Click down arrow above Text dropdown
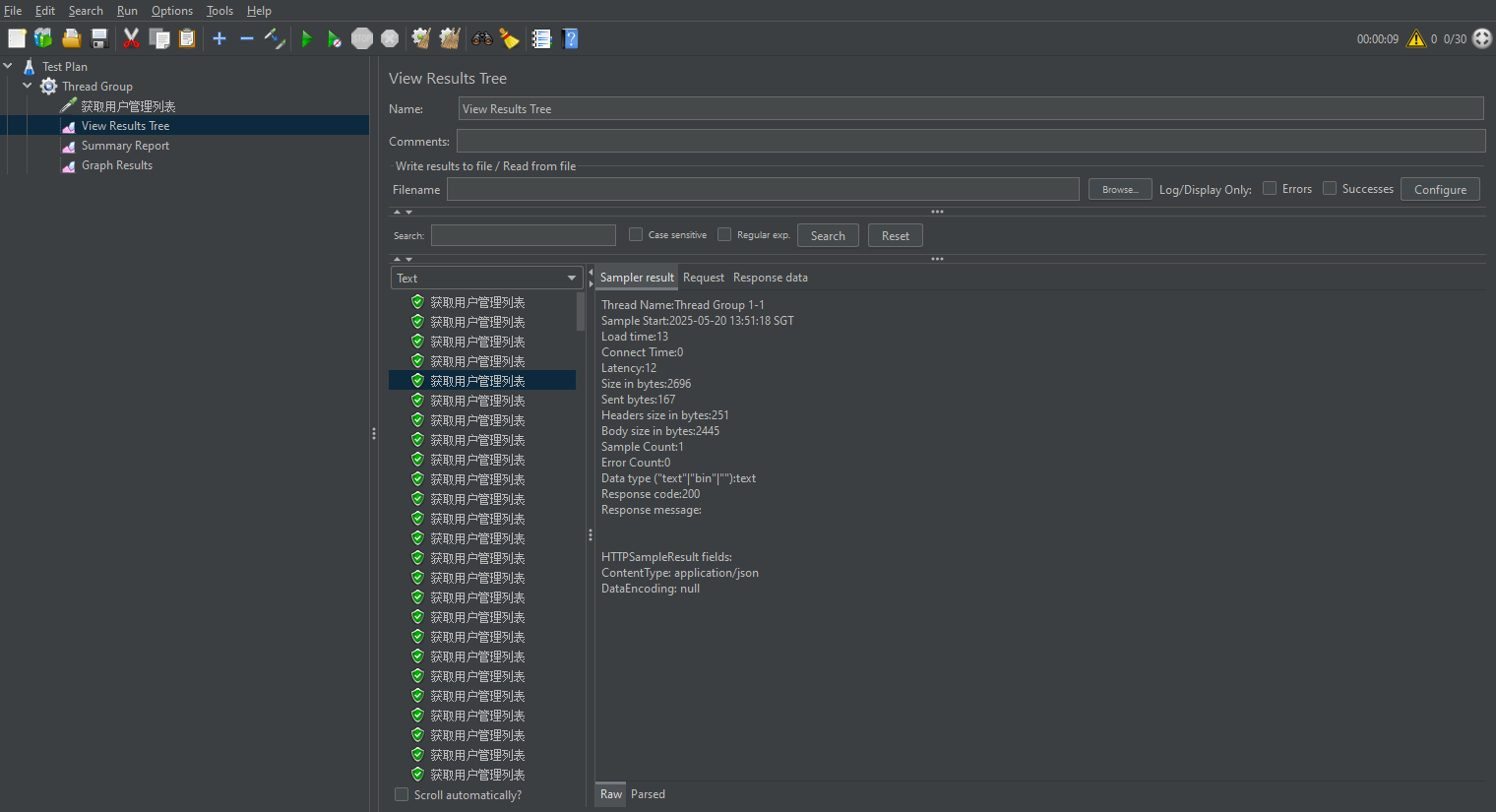Viewport: 1496px width, 812px height. [408, 259]
